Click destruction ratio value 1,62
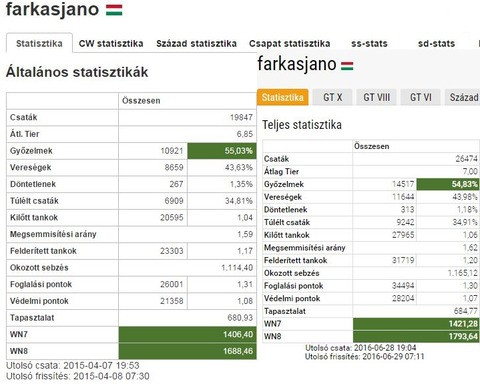Image resolution: width=480 pixels, height=384 pixels. point(470,247)
